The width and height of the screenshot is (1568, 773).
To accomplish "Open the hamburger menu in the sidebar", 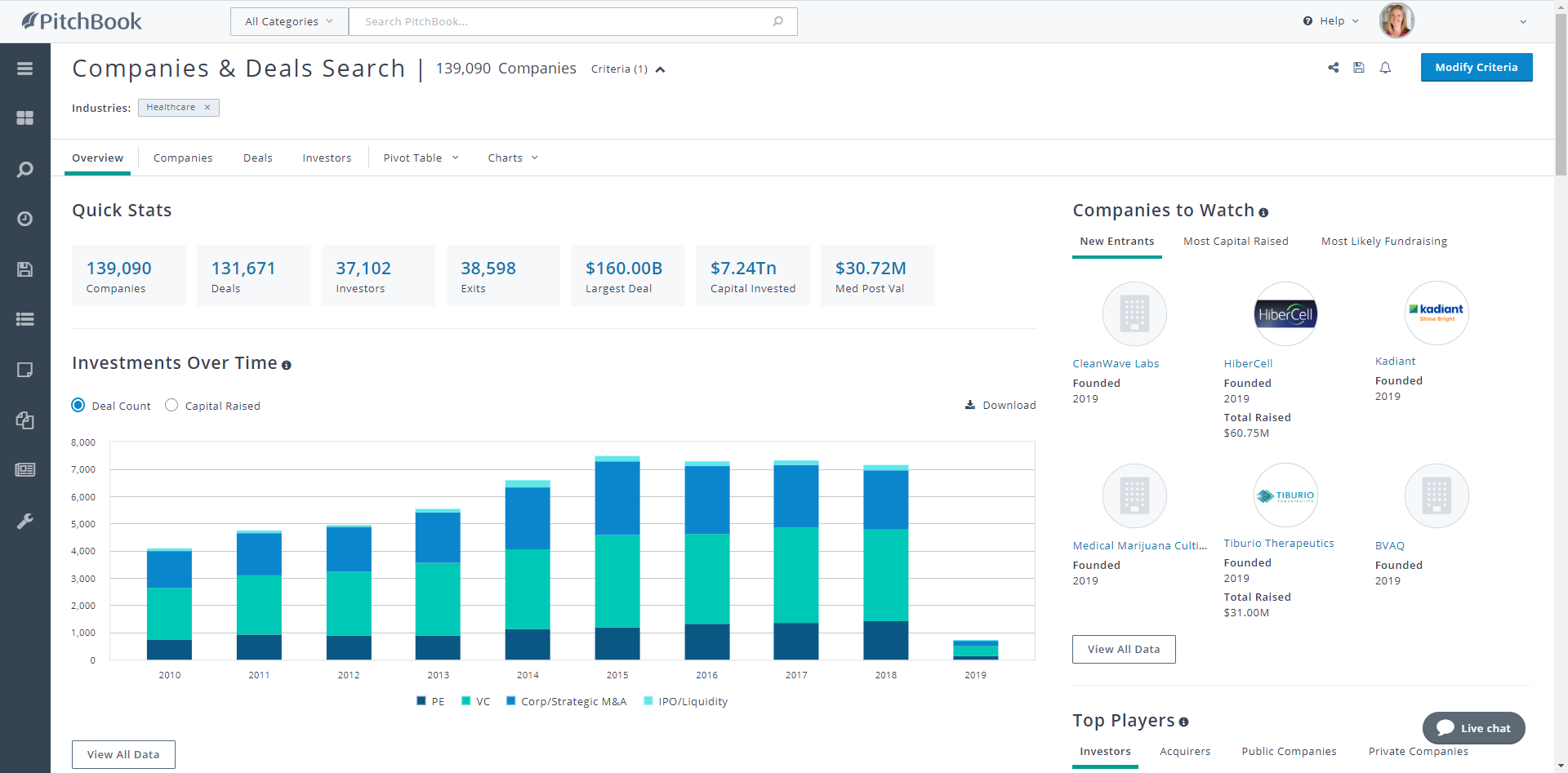I will coord(24,69).
